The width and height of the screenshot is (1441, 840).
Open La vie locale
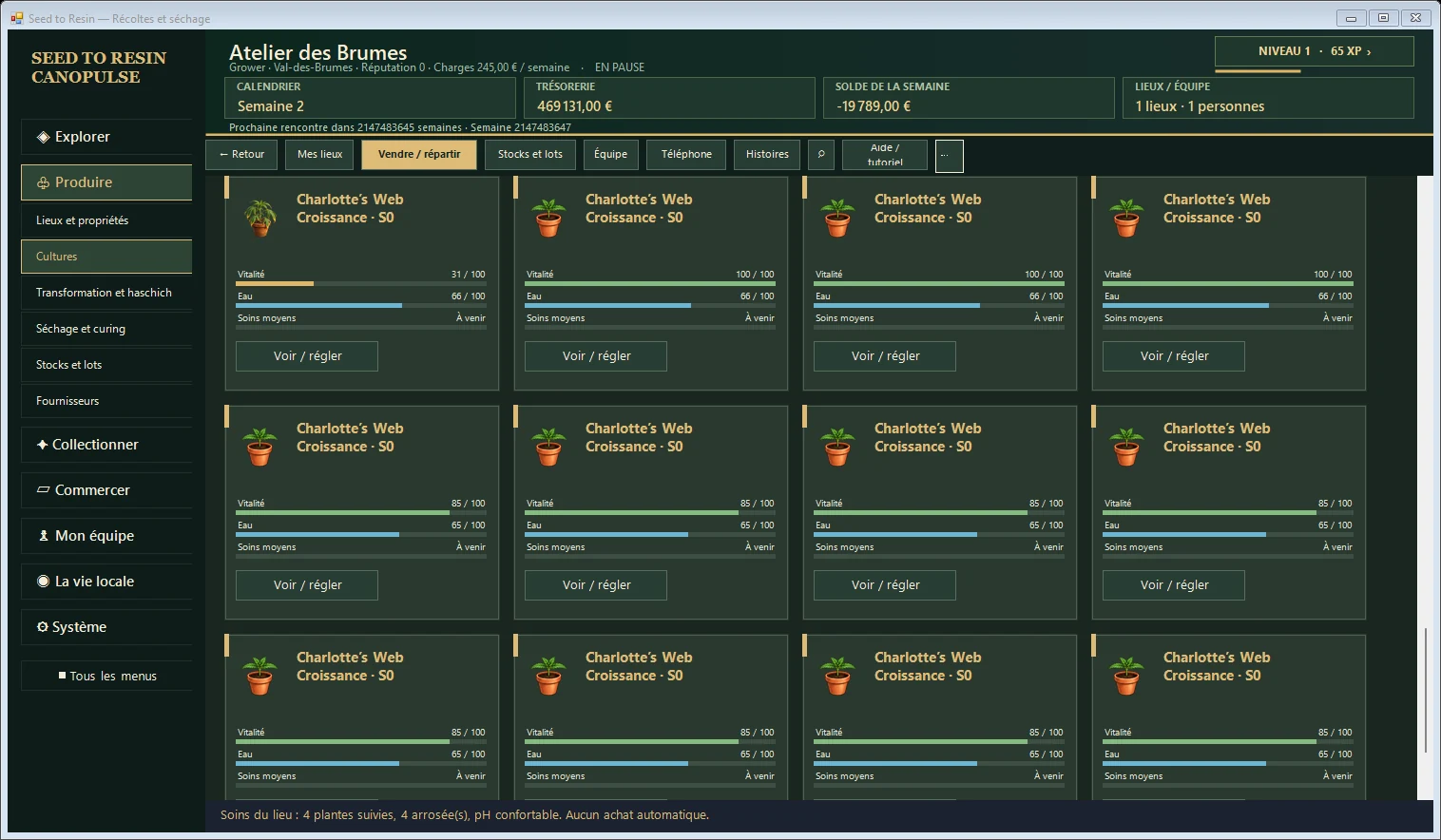(106, 582)
